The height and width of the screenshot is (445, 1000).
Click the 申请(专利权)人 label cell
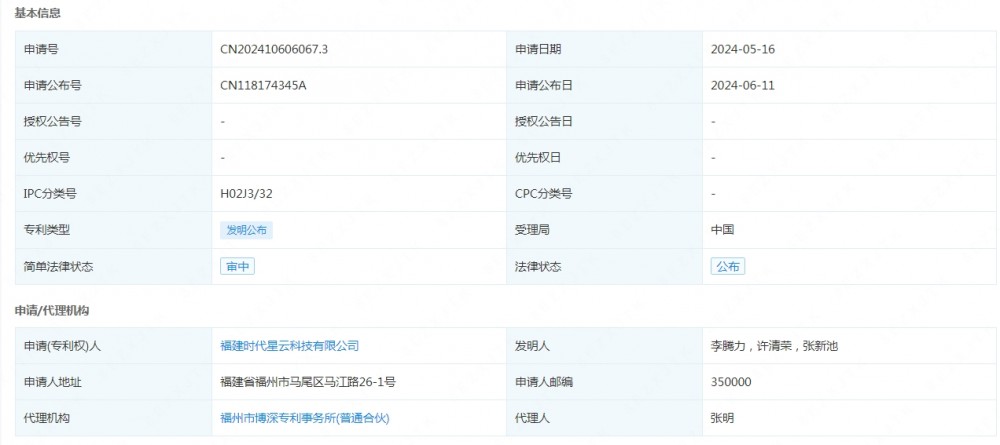click(x=114, y=346)
